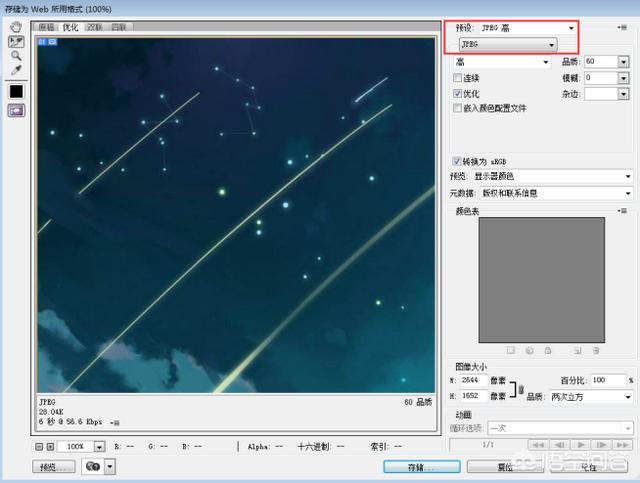This screenshot has height=483, width=640.
Task: Open the 品质 两次立方 resample dropdown
Action: [591, 396]
